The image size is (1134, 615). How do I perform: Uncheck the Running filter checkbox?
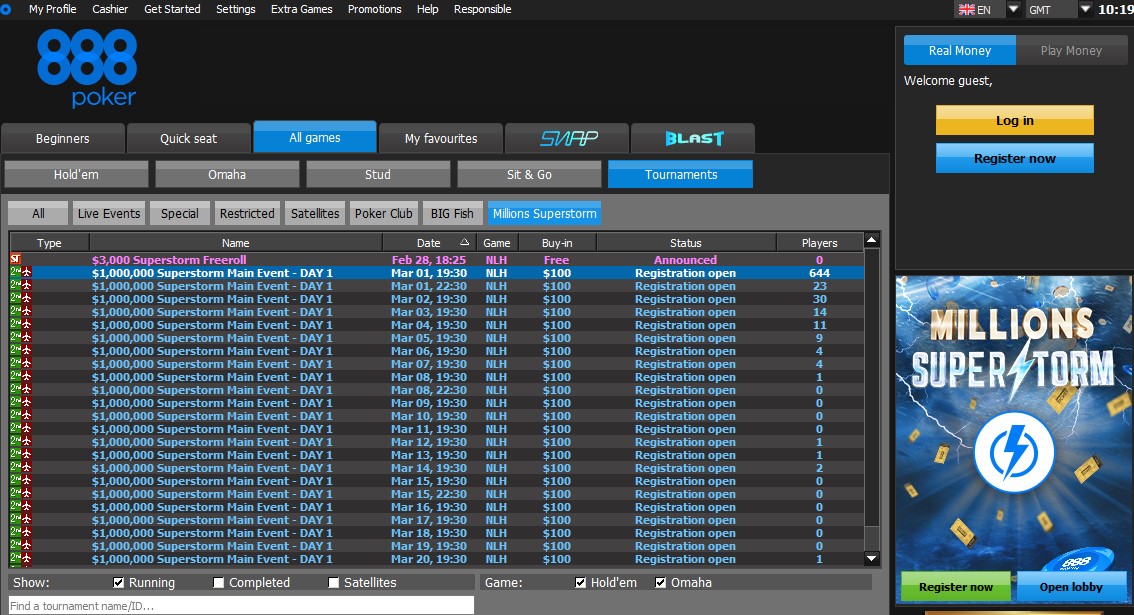(119, 583)
